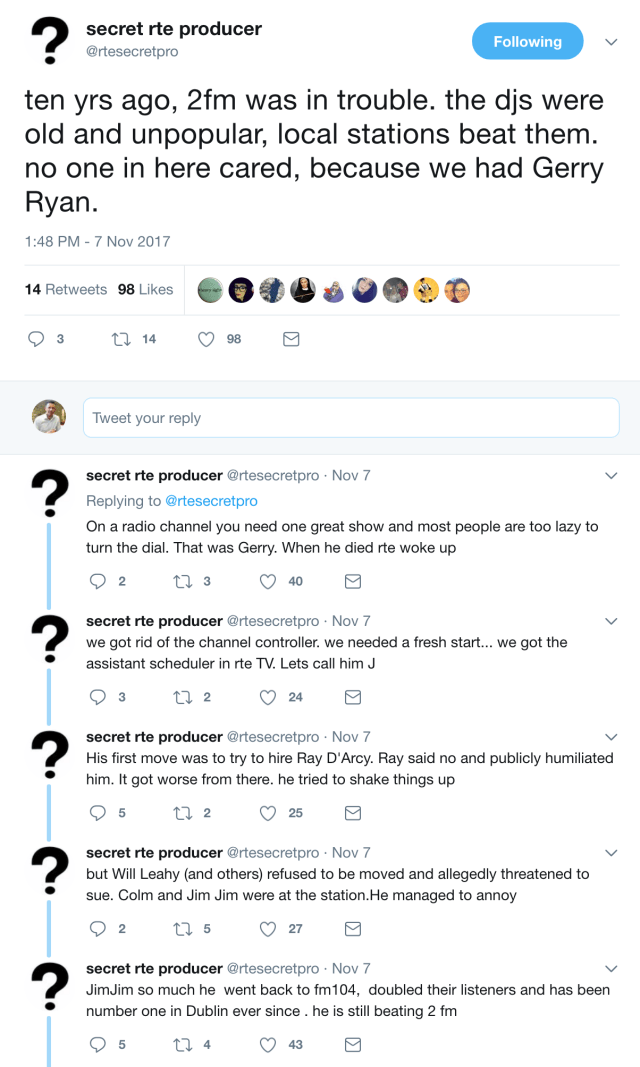View the 14 Retweets list
The image size is (640, 1067).
pyautogui.click(x=66, y=290)
